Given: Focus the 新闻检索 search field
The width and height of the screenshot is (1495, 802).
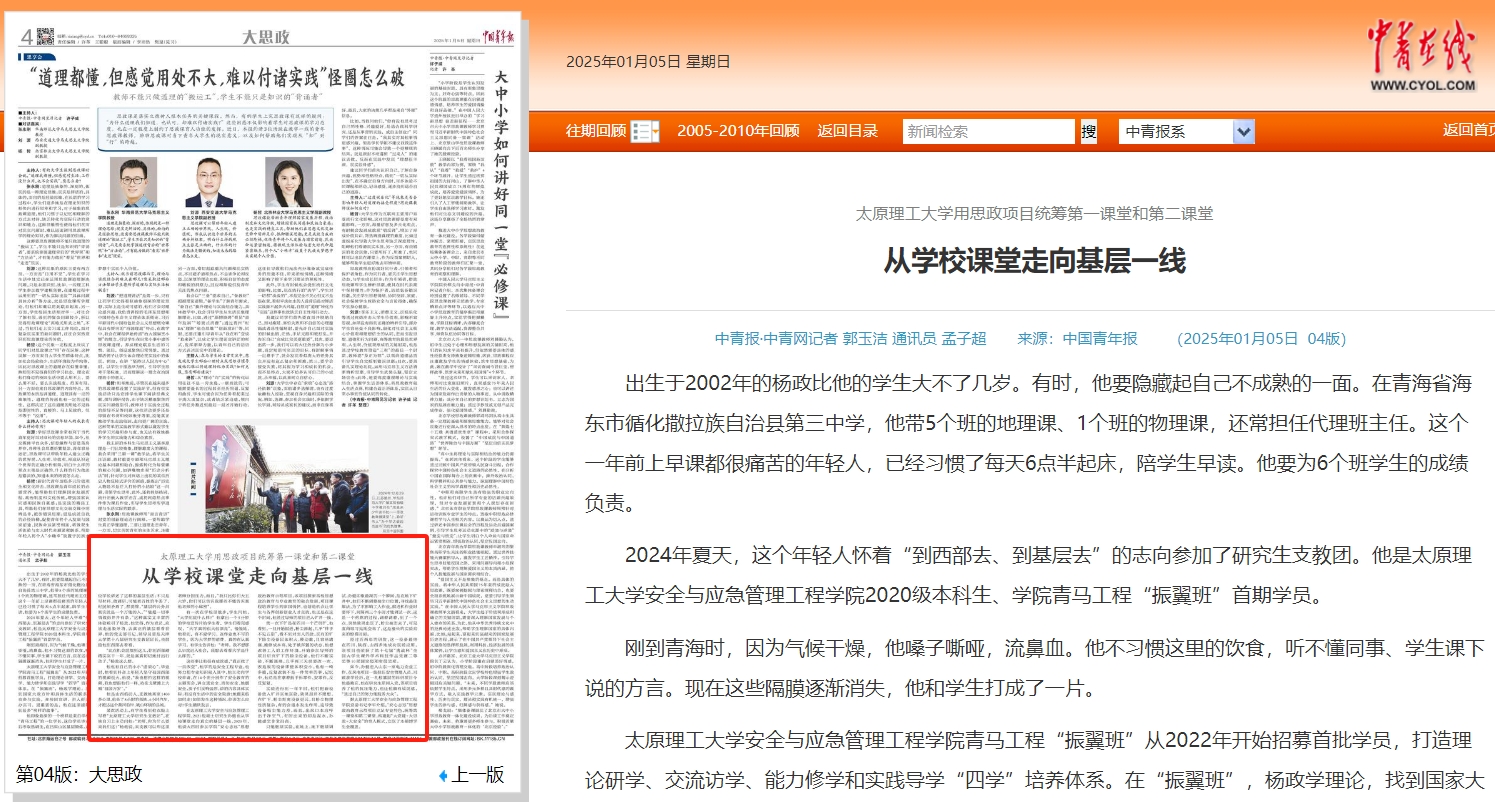Looking at the screenshot, I should pyautogui.click(x=988, y=131).
